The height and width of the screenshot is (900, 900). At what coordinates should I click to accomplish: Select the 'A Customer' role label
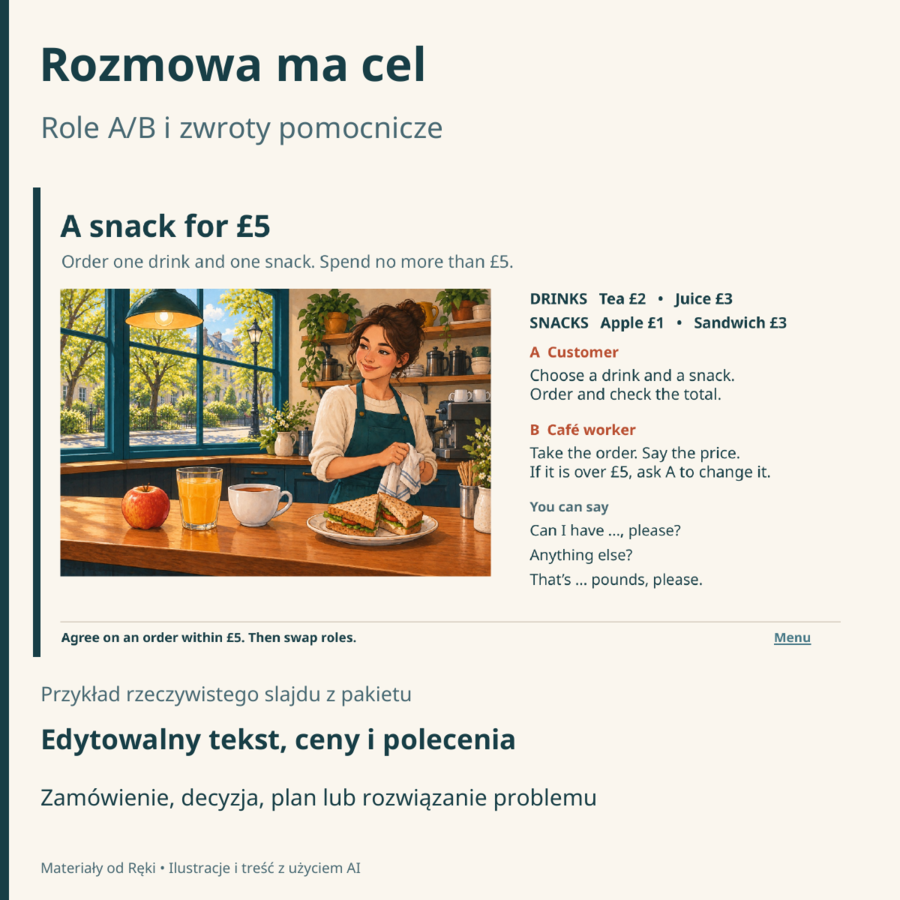point(574,352)
